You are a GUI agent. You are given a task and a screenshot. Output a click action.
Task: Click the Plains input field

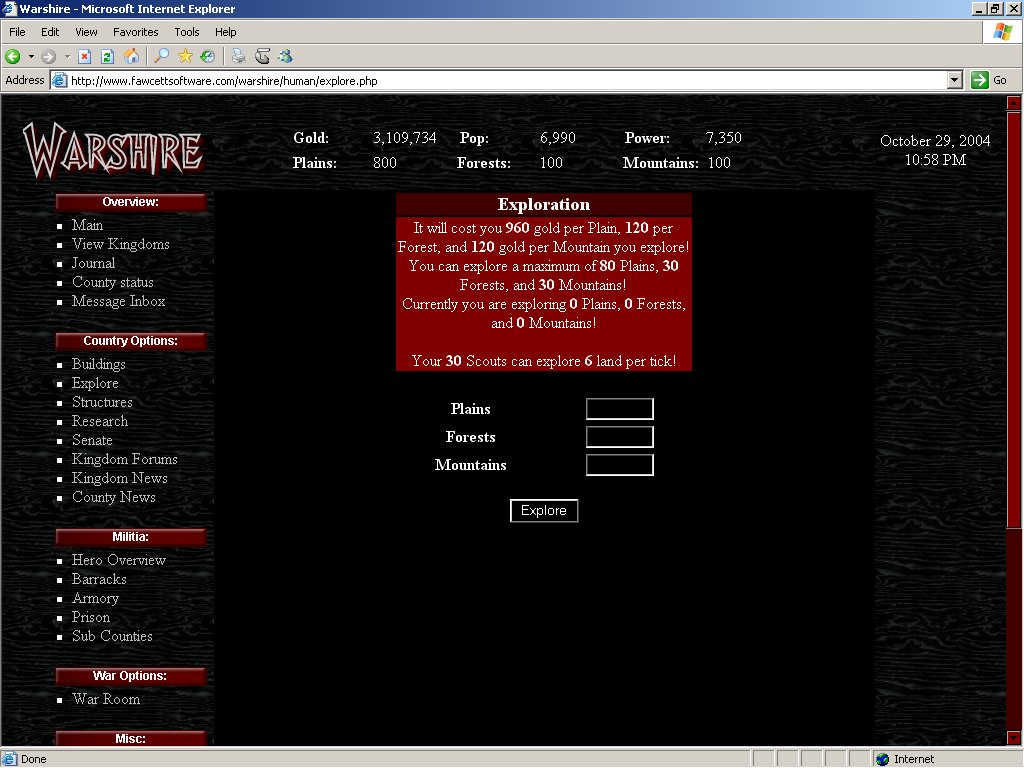(619, 409)
